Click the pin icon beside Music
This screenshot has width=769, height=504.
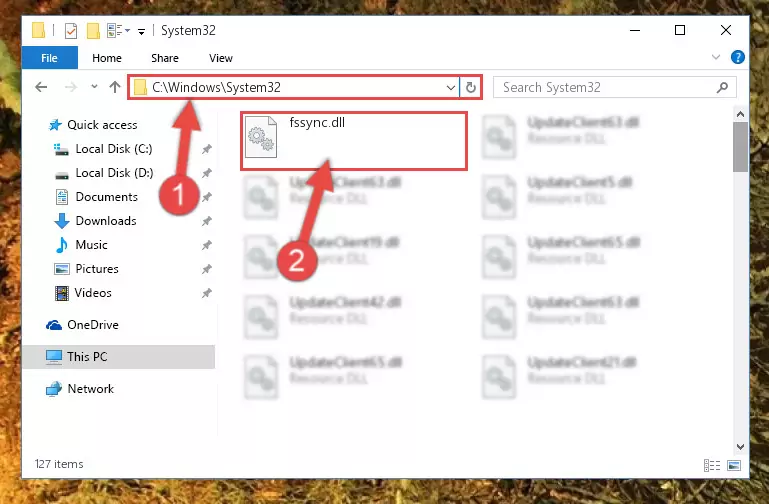206,245
